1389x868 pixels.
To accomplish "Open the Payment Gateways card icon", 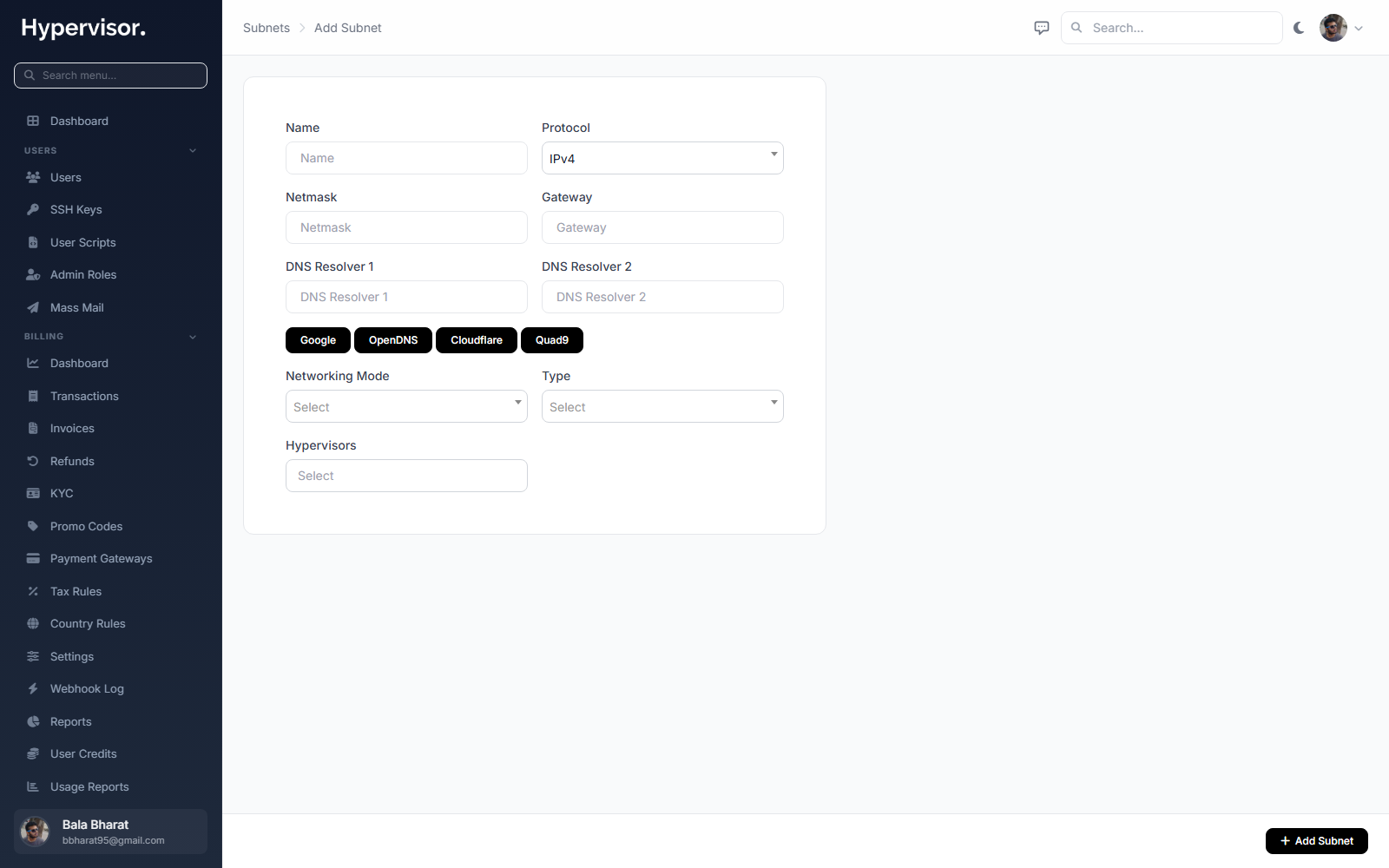I will coord(33,558).
